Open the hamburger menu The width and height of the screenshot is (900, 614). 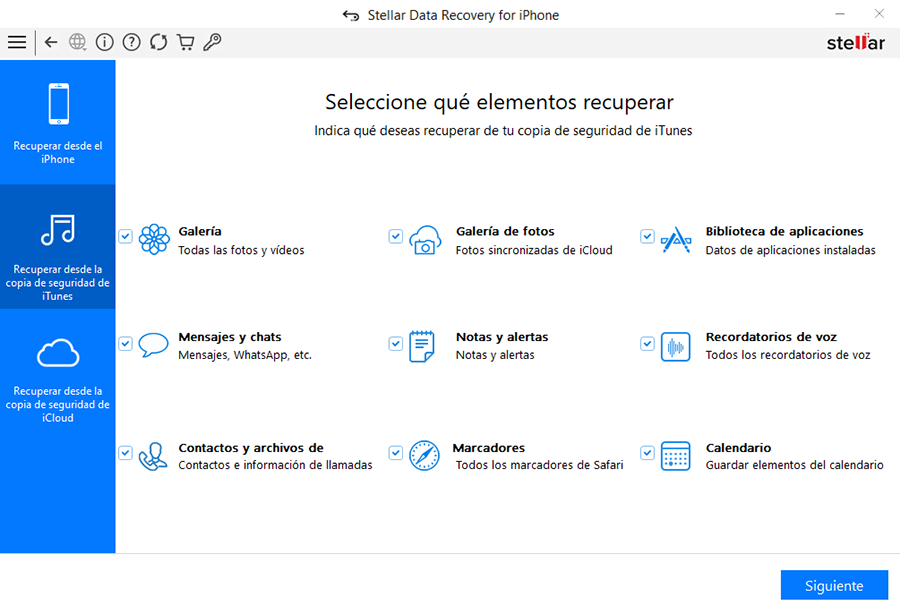pyautogui.click(x=17, y=42)
